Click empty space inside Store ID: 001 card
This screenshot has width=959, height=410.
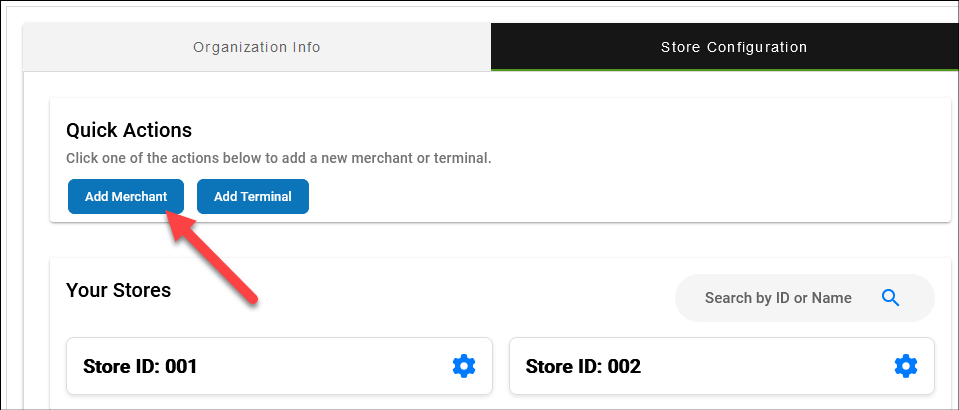320,366
